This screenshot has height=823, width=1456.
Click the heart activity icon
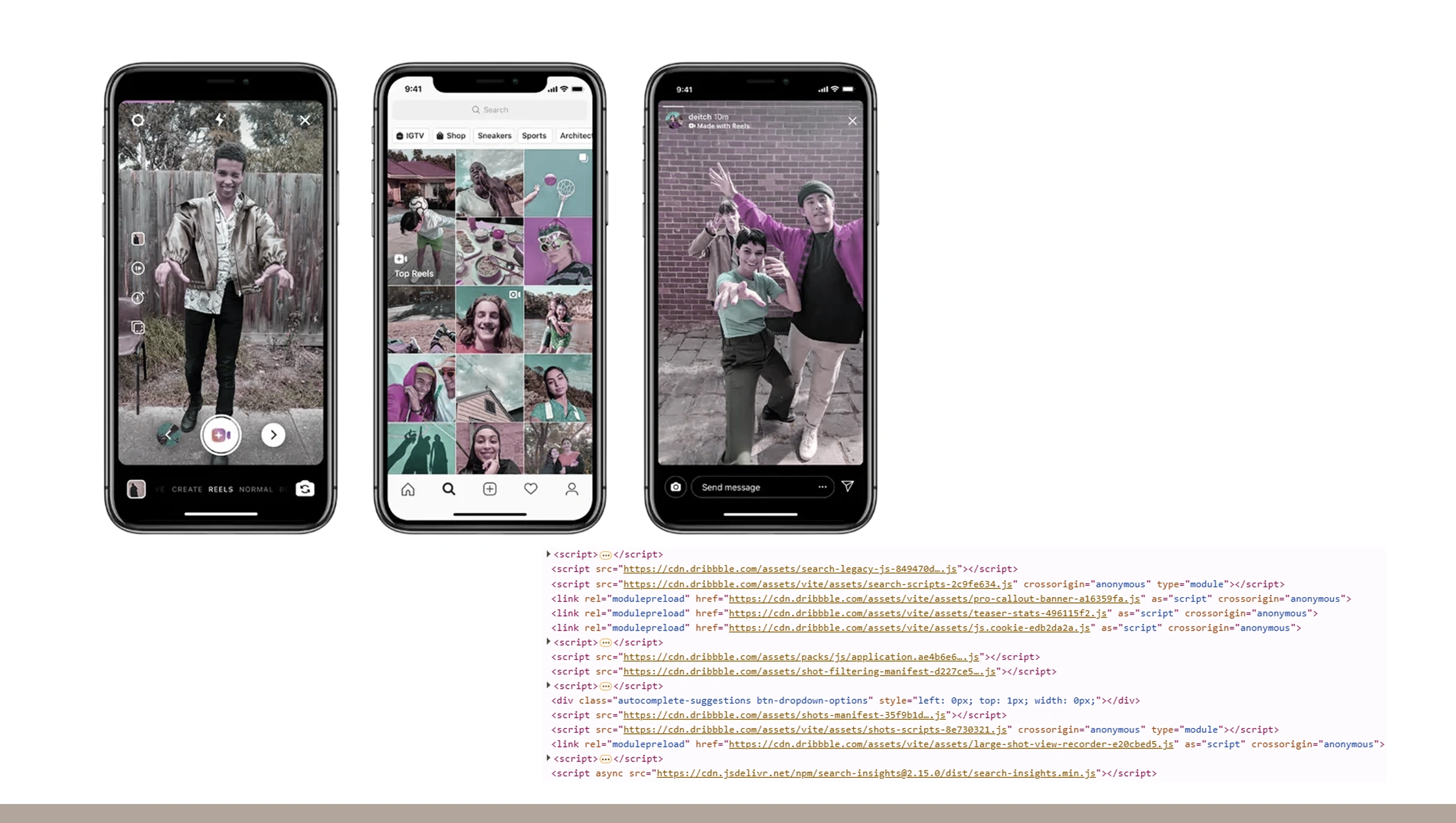pos(531,488)
